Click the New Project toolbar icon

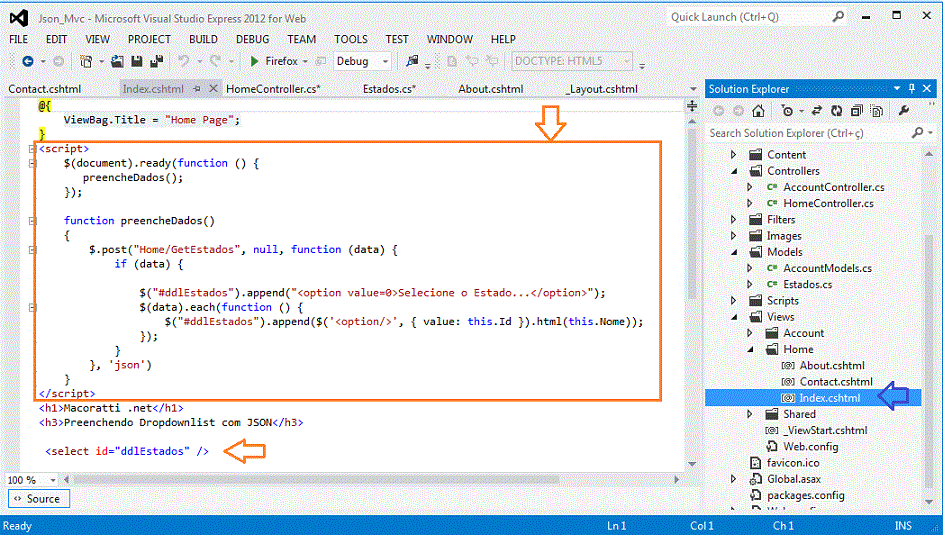86,61
